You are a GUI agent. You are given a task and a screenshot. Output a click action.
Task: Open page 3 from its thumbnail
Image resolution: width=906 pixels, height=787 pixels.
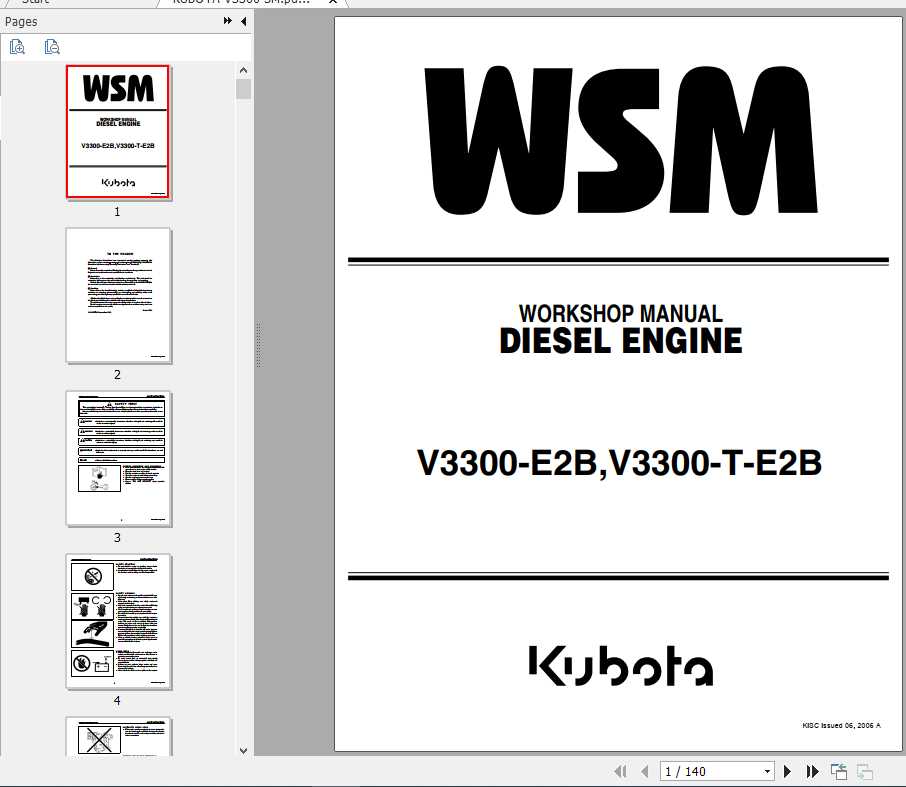118,458
